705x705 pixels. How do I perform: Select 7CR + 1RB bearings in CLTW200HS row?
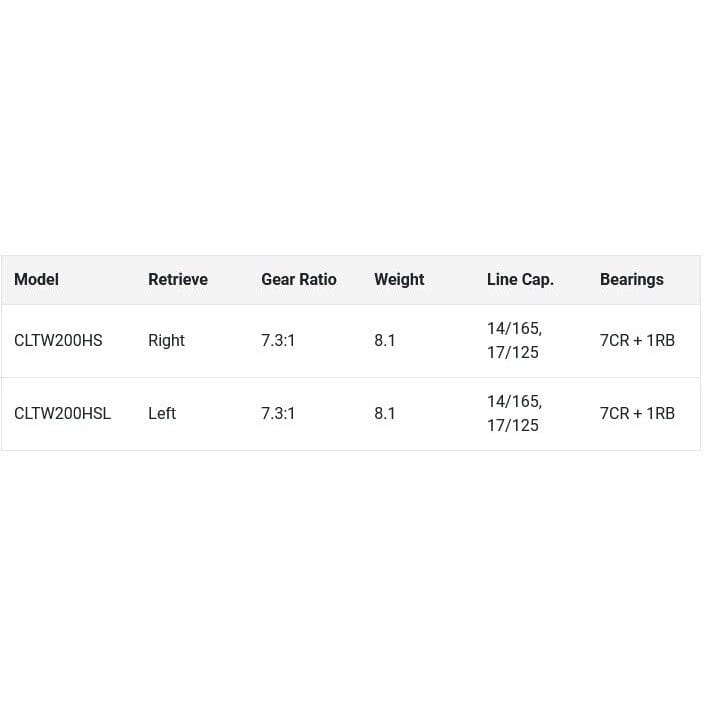637,341
